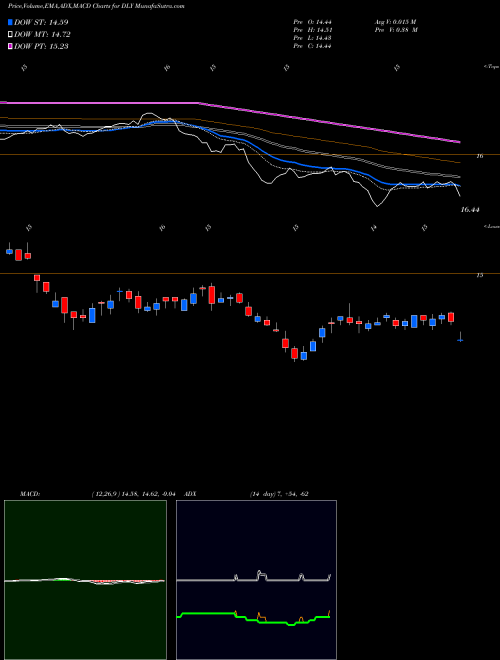Open the dark blue ADX indicator chart panel
The image size is (500, 660).
click(x=256, y=580)
